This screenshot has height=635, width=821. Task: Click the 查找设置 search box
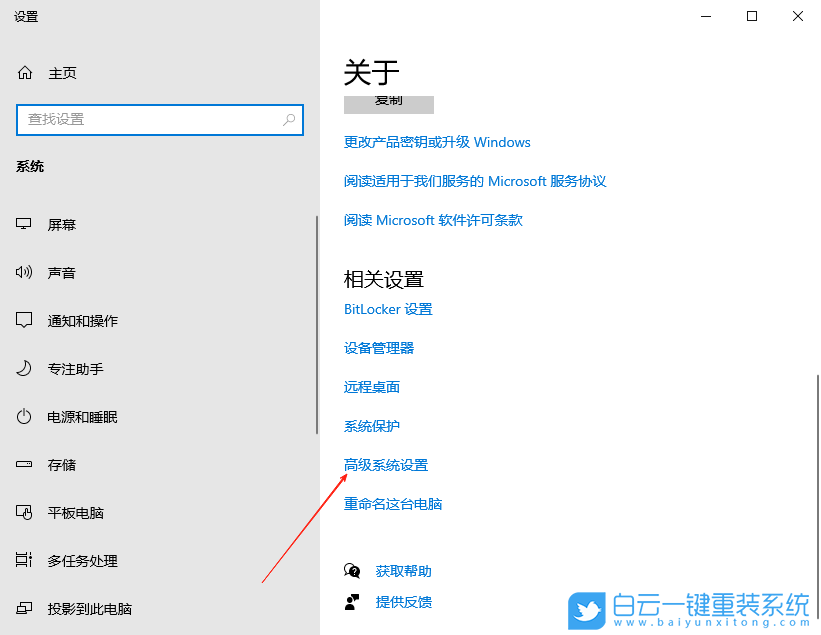click(160, 119)
